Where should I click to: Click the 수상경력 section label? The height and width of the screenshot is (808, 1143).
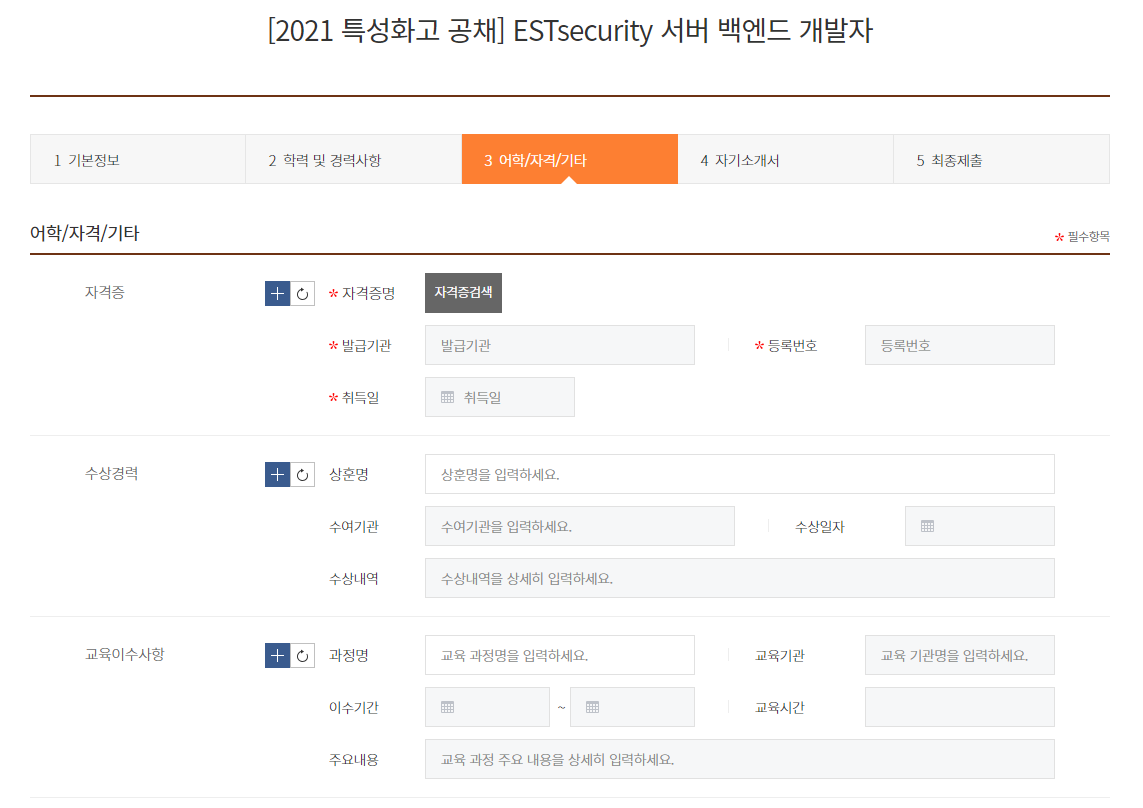(112, 473)
